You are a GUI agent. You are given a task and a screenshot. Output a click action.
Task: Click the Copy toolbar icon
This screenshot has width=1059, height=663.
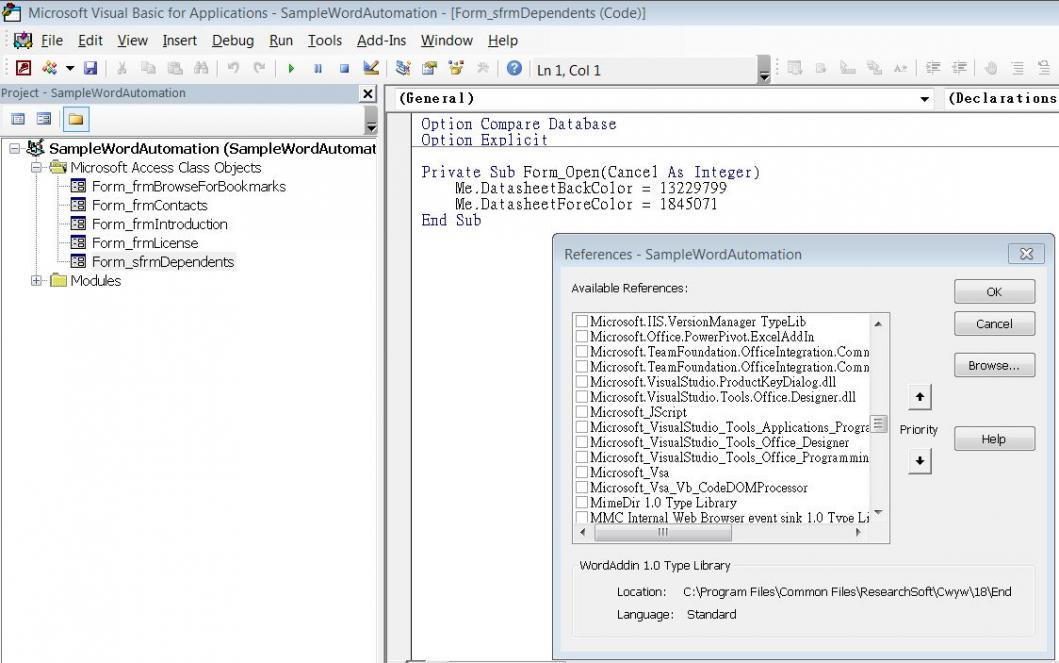coord(148,68)
